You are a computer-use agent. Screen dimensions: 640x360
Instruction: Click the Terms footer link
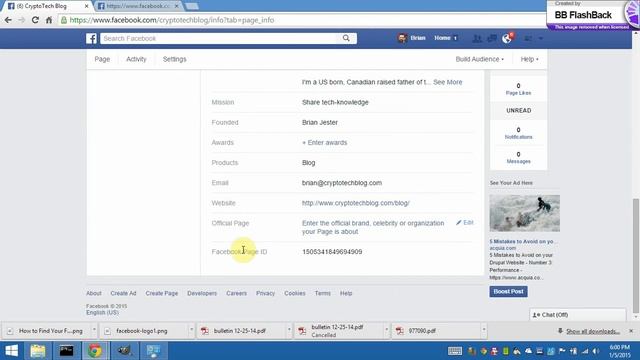coord(322,293)
